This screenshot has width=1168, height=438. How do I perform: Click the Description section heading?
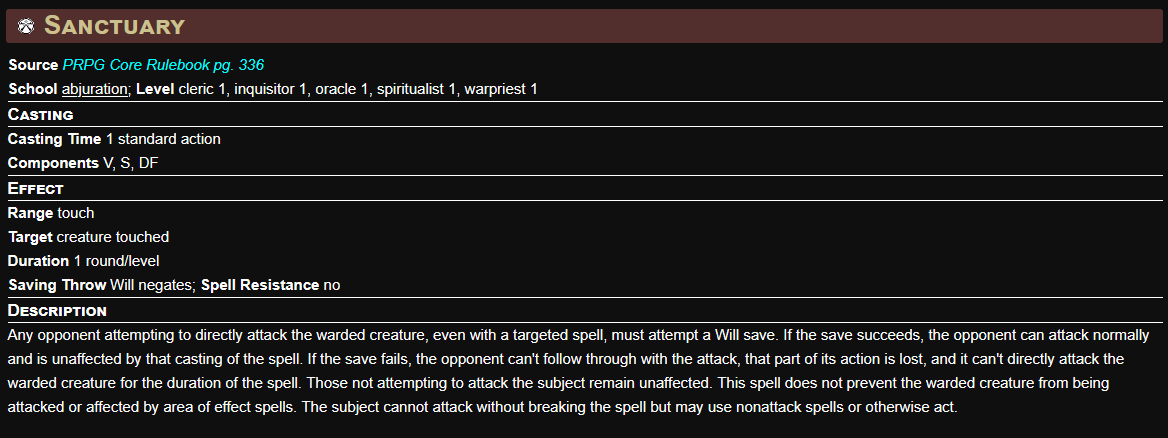pyautogui.click(x=57, y=311)
